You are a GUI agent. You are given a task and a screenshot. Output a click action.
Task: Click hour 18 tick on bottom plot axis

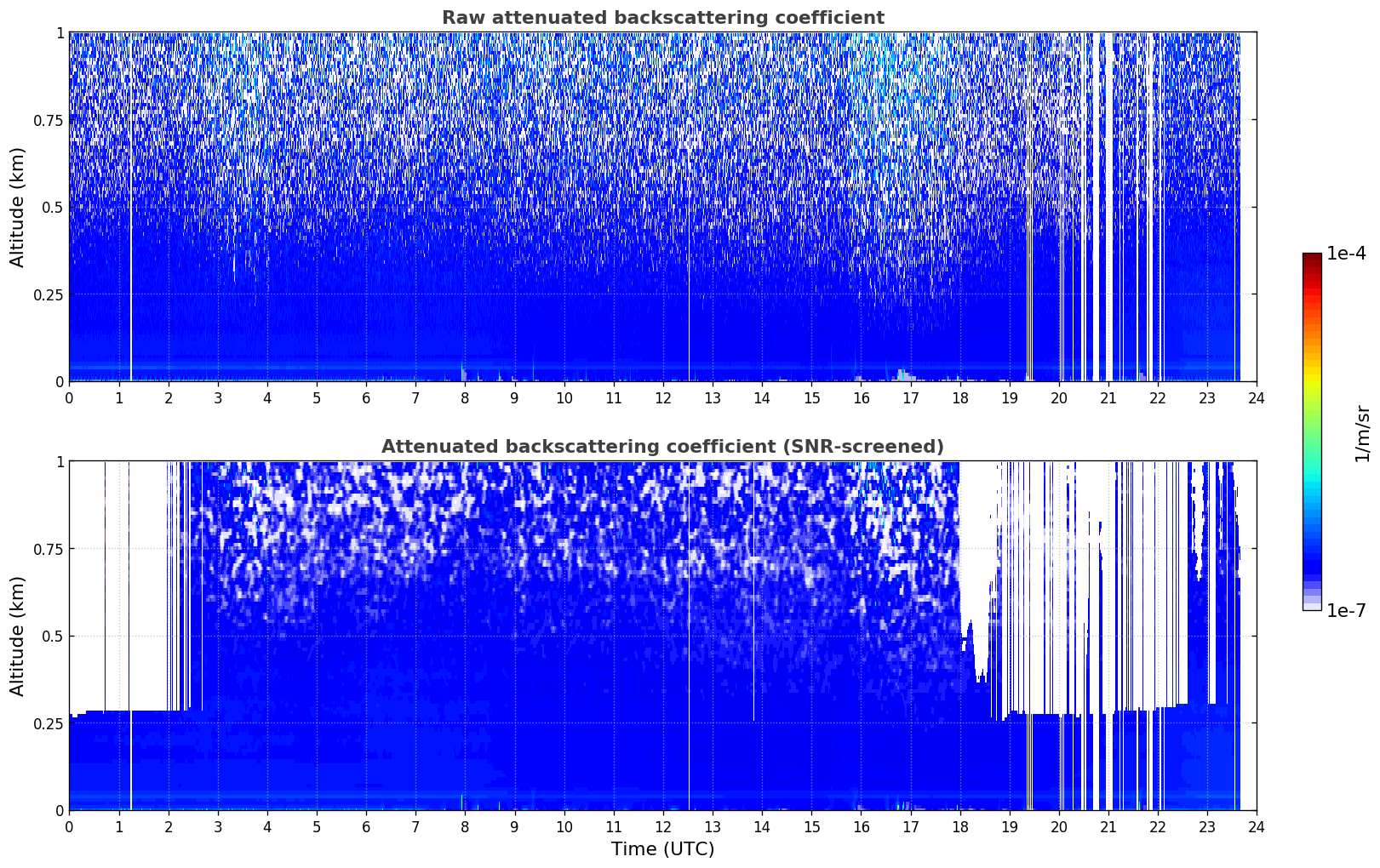pos(959,826)
